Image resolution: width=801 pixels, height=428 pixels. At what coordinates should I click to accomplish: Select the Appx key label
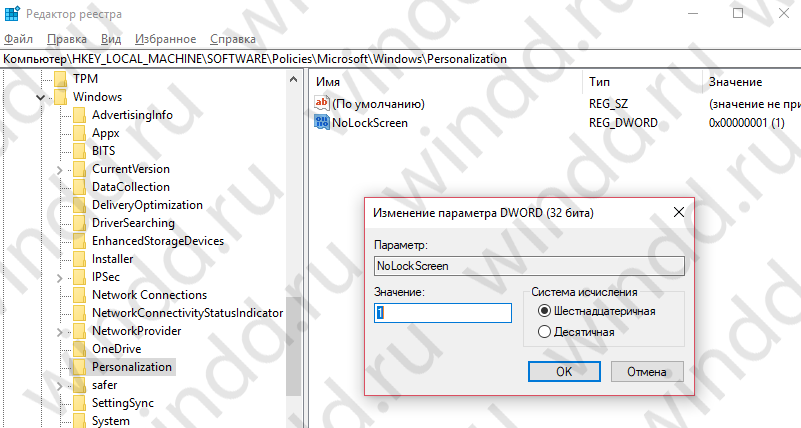(x=106, y=133)
